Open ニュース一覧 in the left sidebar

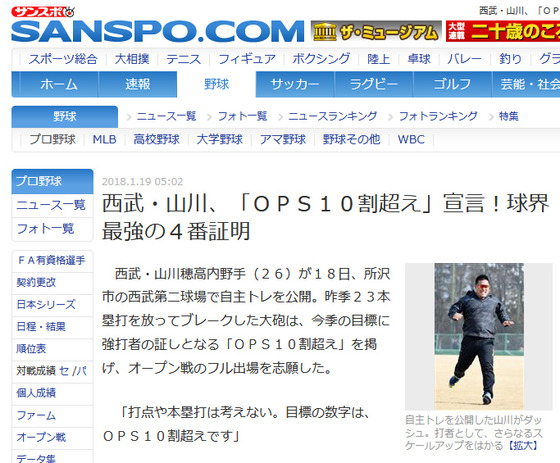pos(51,205)
